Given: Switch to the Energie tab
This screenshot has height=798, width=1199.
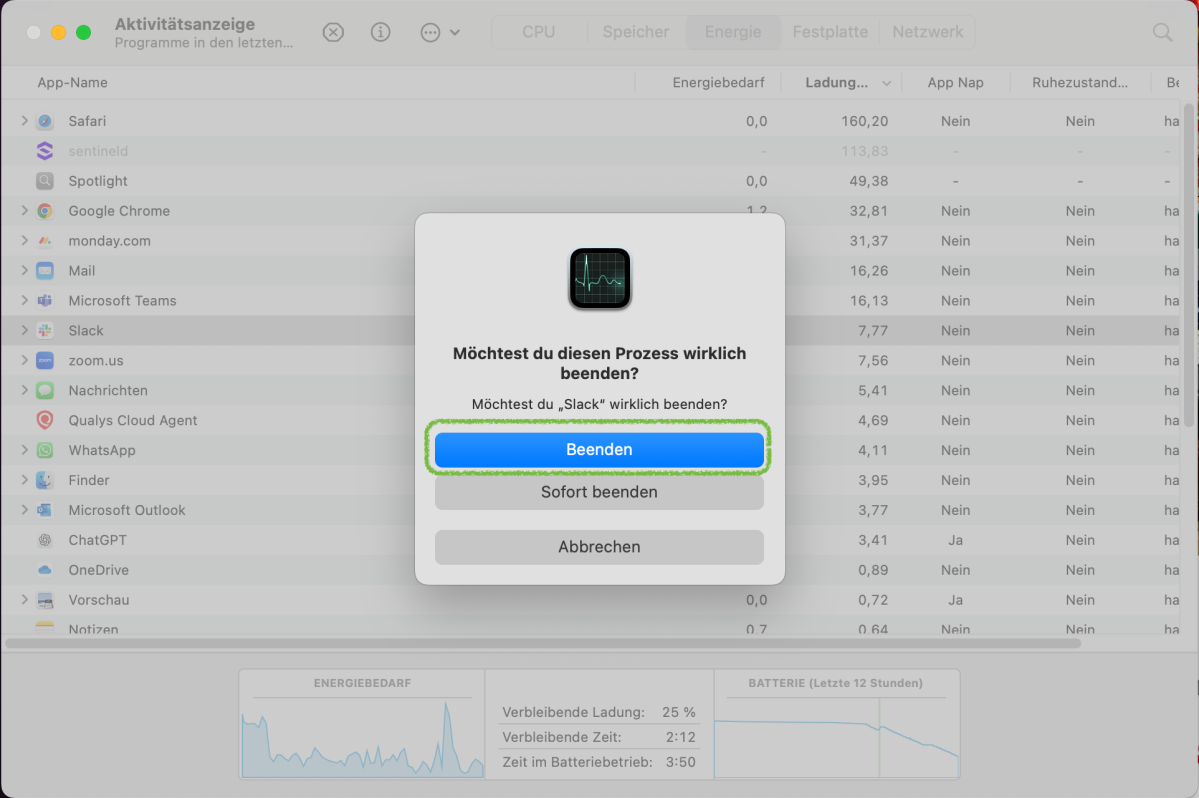Looking at the screenshot, I should click(x=733, y=32).
